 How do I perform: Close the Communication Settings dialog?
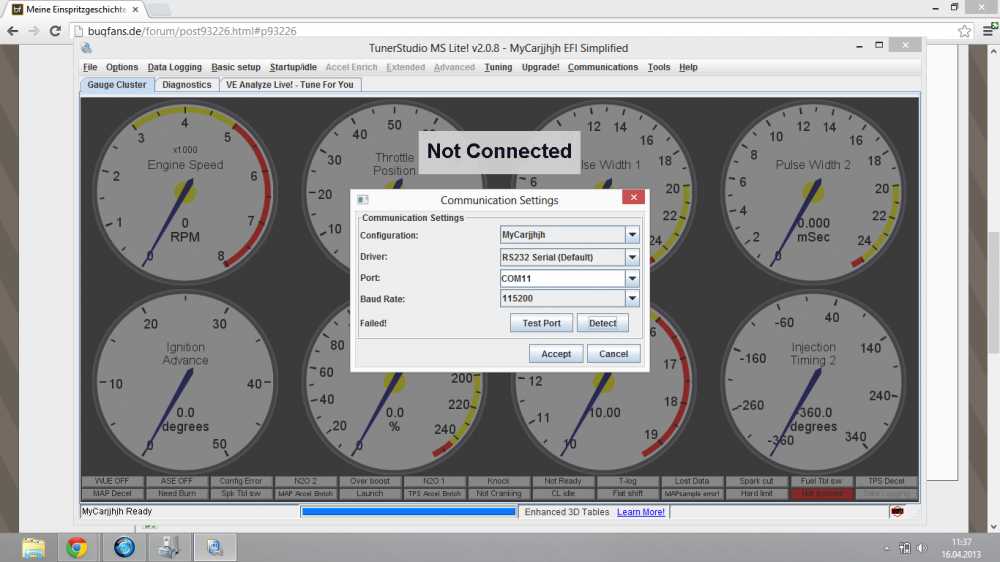tap(633, 198)
